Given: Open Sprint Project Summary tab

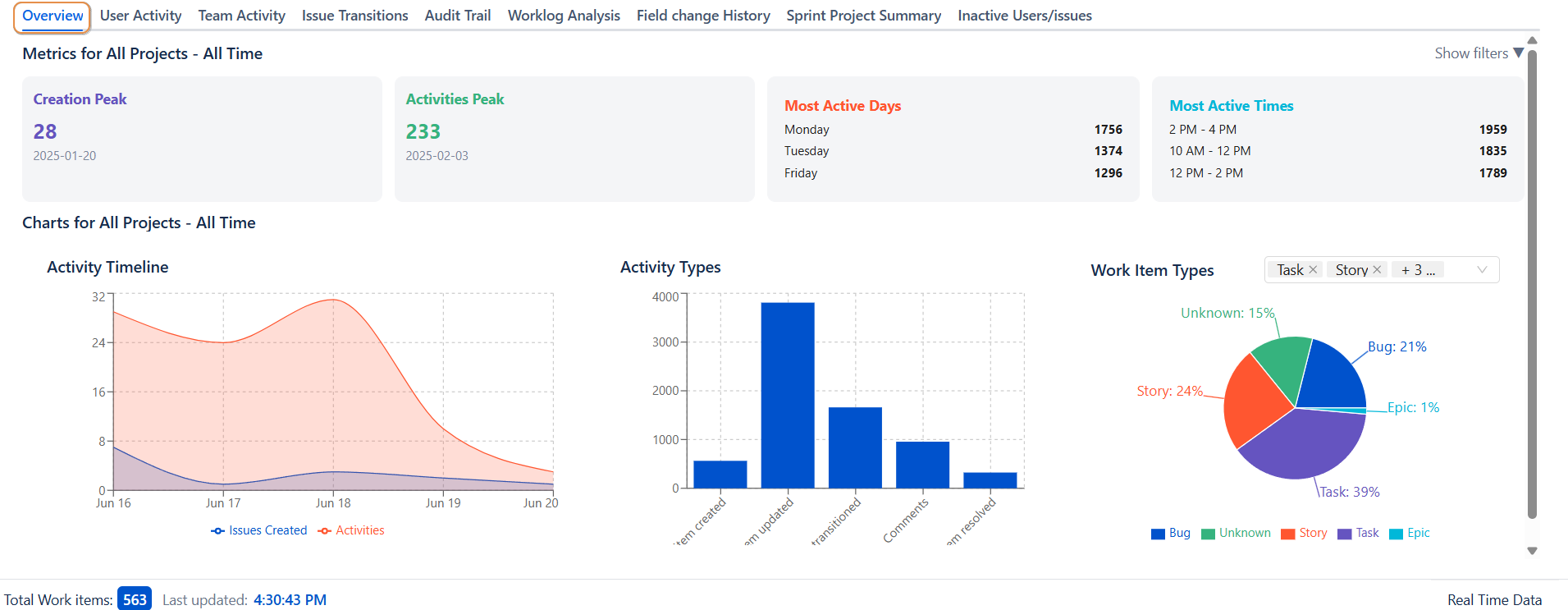Looking at the screenshot, I should tap(863, 16).
